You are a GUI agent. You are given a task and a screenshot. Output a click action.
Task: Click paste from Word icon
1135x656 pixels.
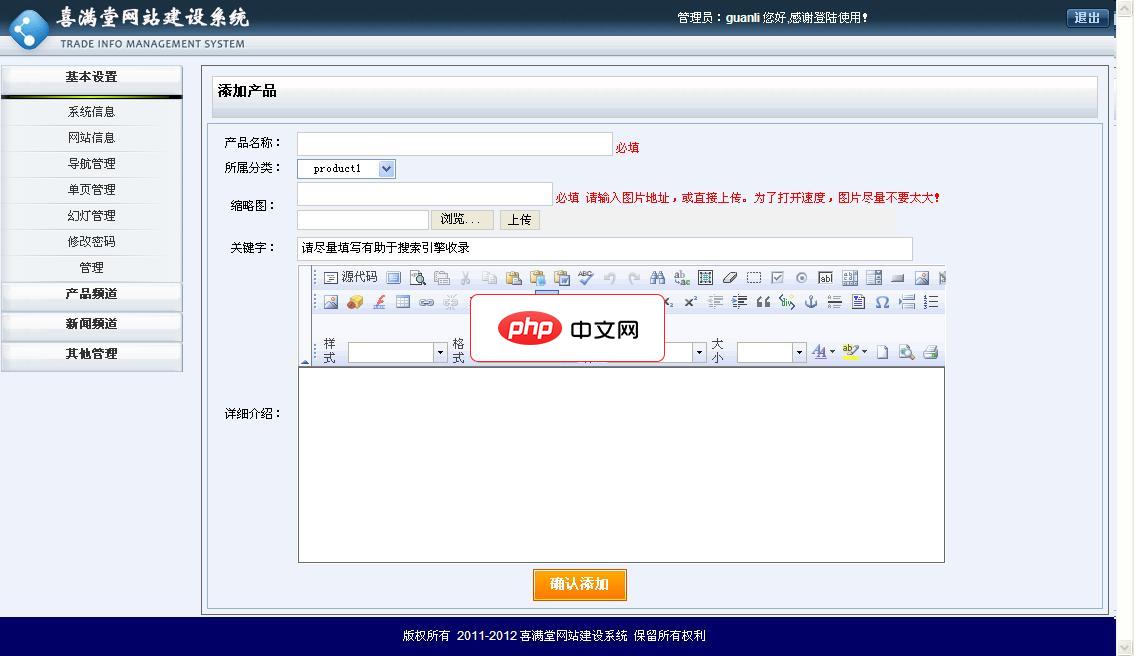(x=562, y=277)
